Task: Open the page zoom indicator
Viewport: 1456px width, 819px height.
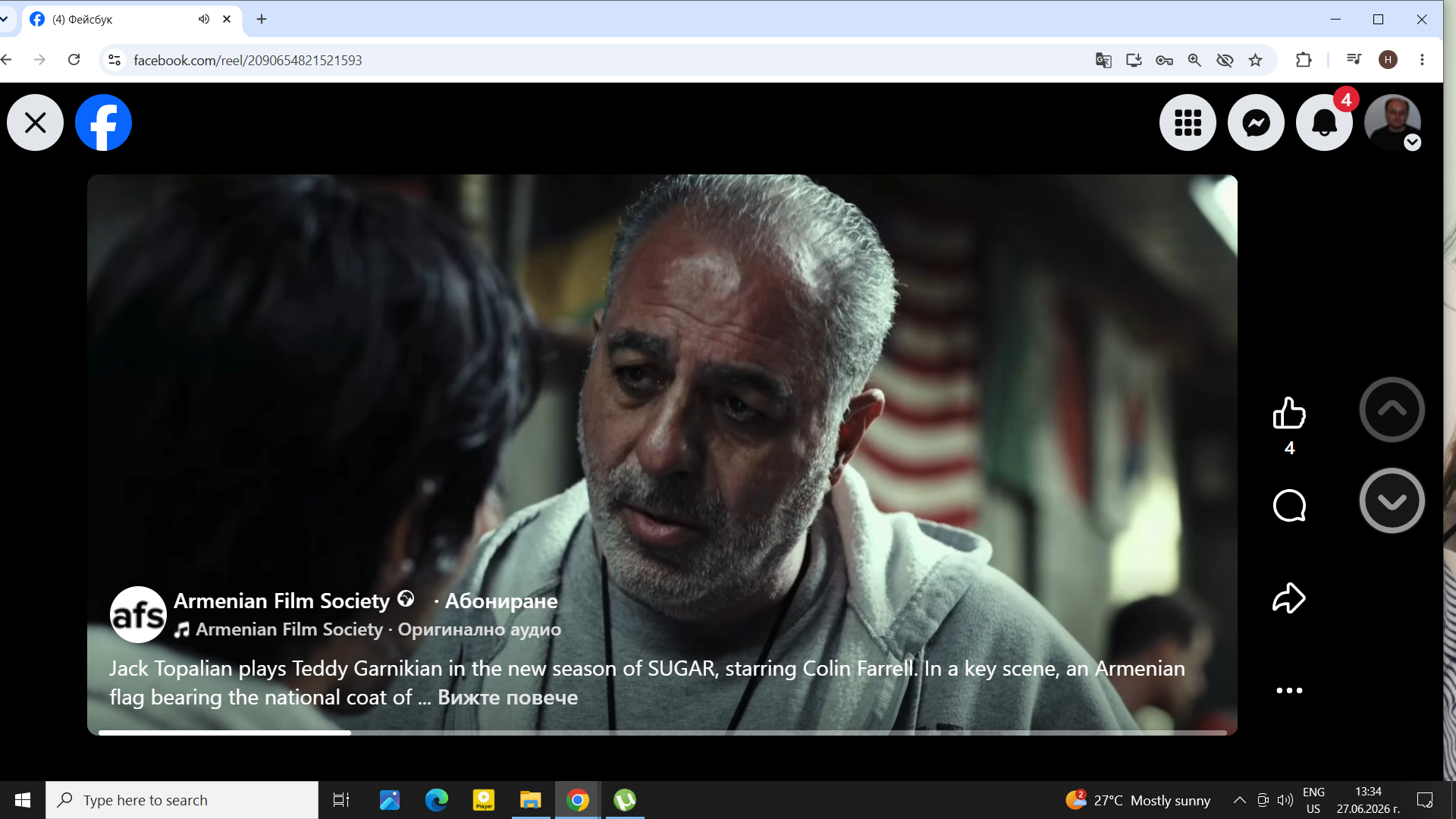Action: (x=1194, y=60)
